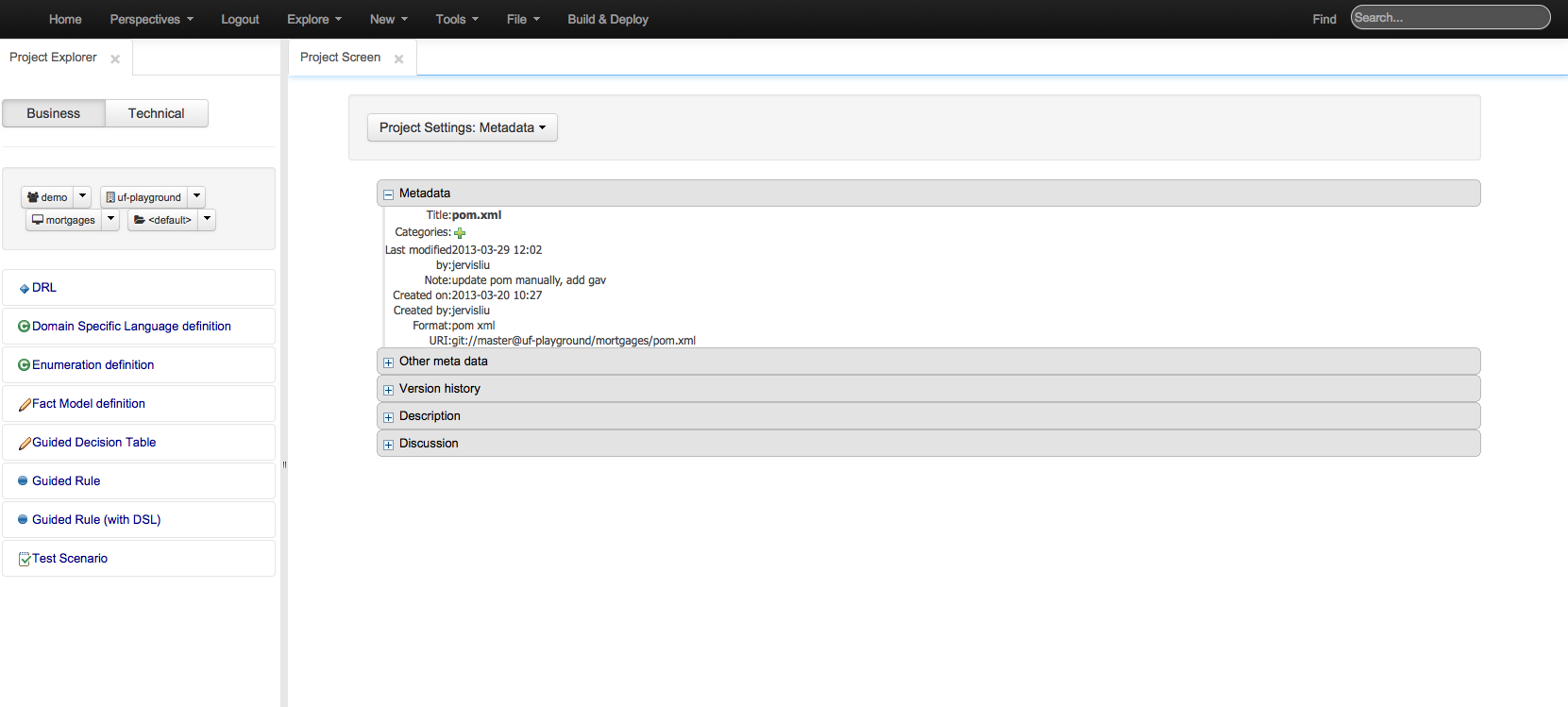
Task: Open the Perspectives menu
Action: 151,19
